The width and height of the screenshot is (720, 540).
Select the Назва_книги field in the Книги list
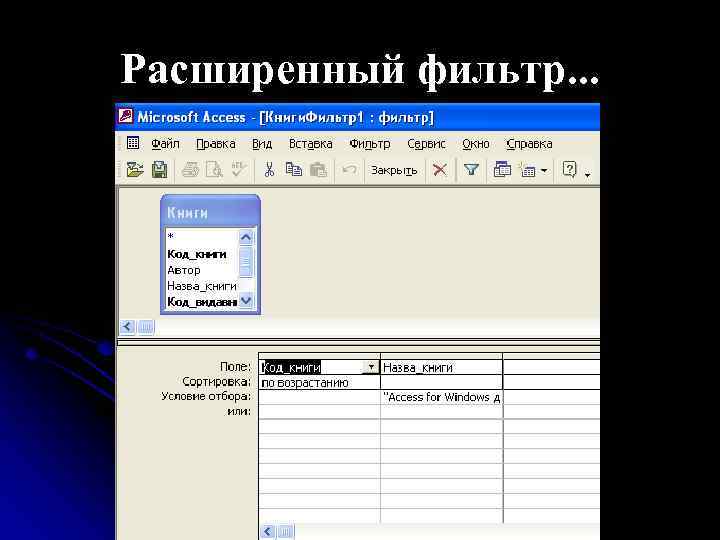tap(202, 286)
